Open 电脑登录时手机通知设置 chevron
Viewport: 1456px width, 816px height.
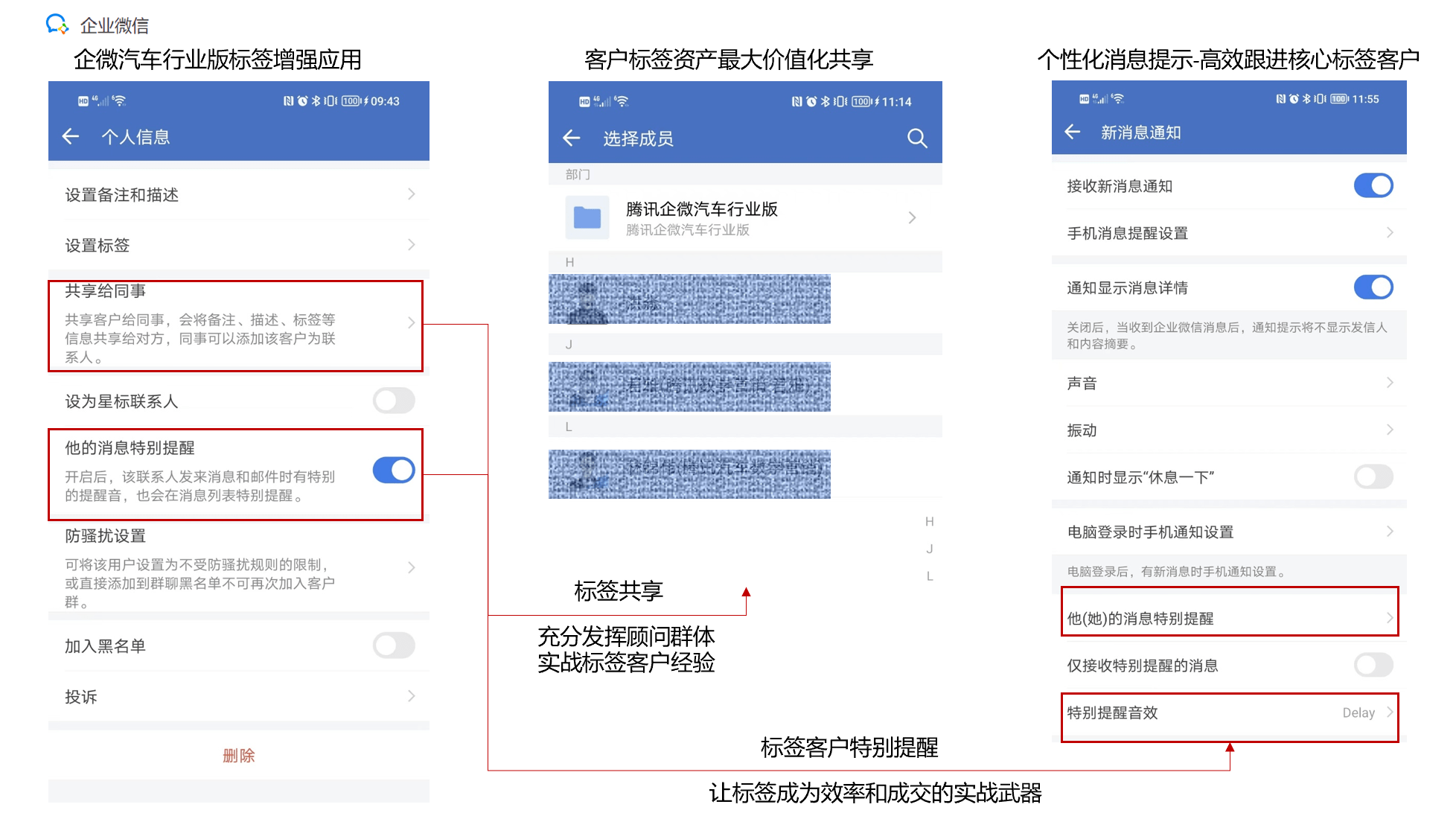pyautogui.click(x=1389, y=531)
